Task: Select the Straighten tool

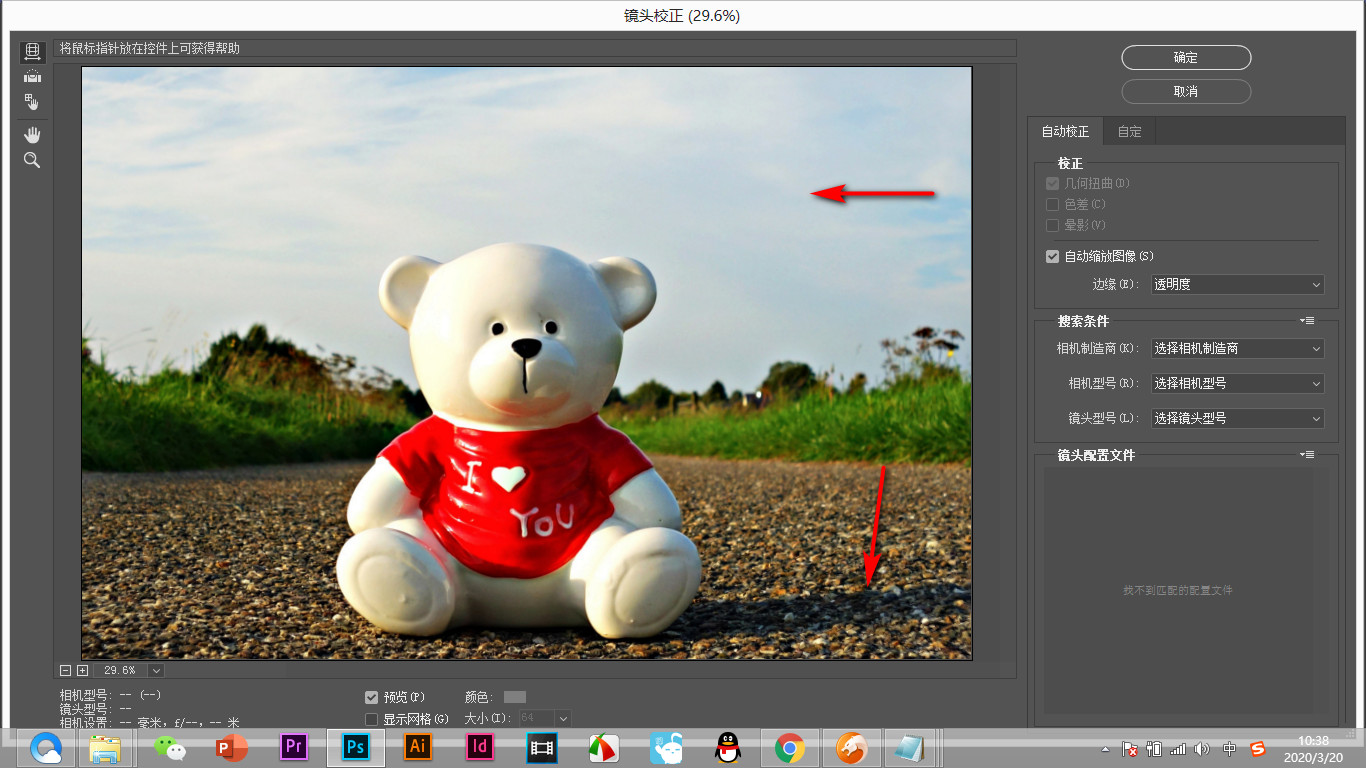Action: click(x=32, y=75)
